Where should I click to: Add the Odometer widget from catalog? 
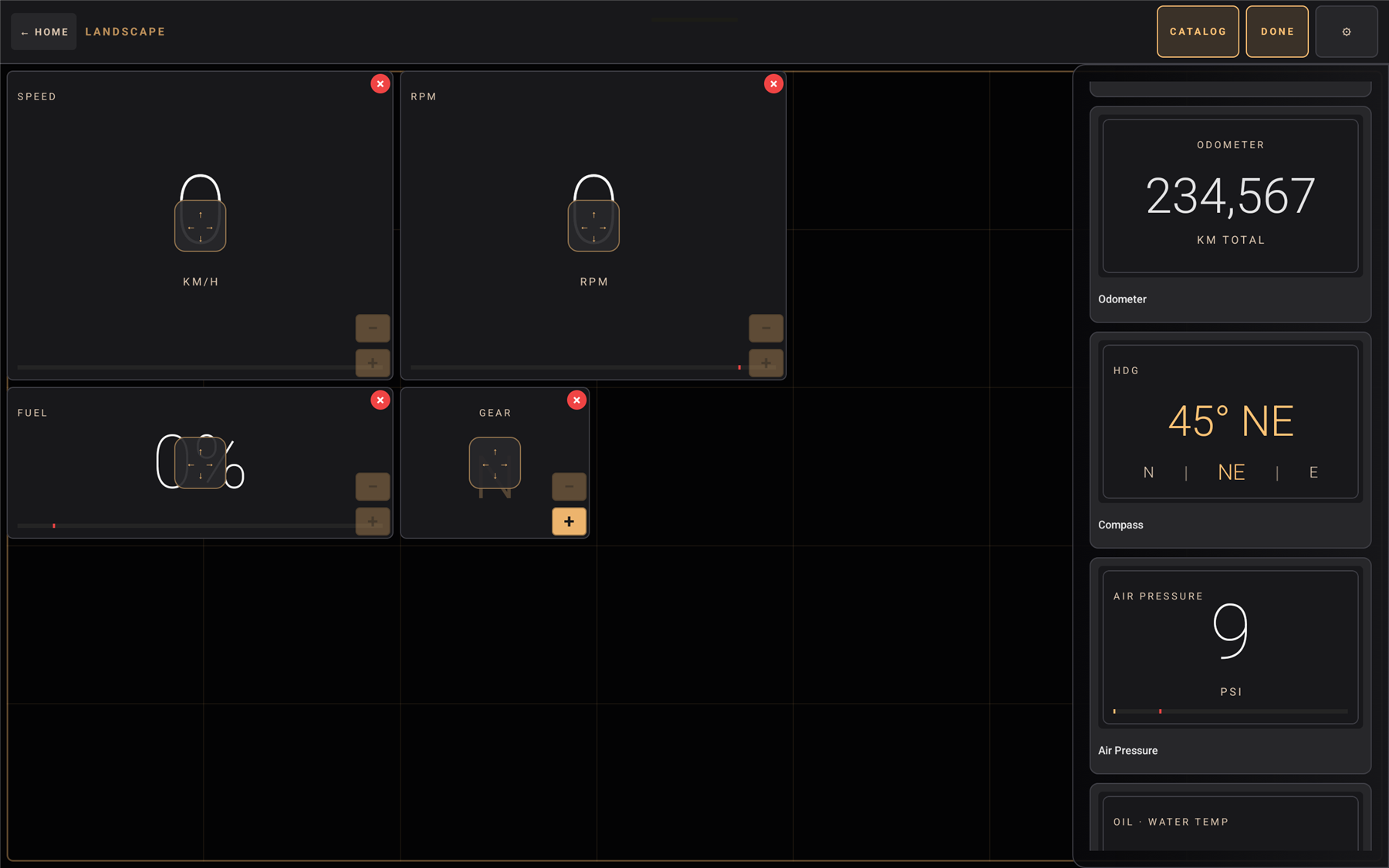(1230, 214)
